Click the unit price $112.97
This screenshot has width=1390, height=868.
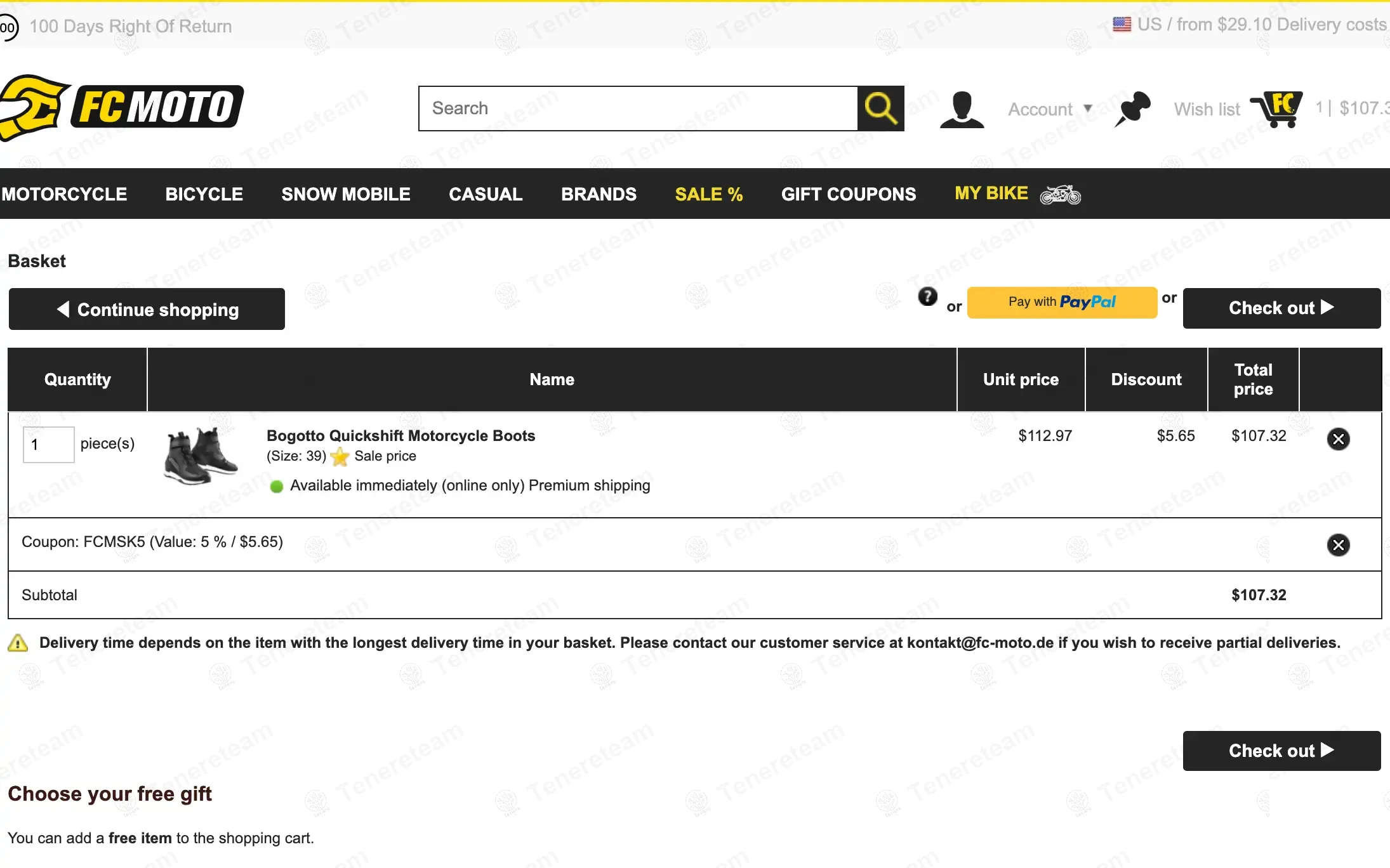[1045, 436]
